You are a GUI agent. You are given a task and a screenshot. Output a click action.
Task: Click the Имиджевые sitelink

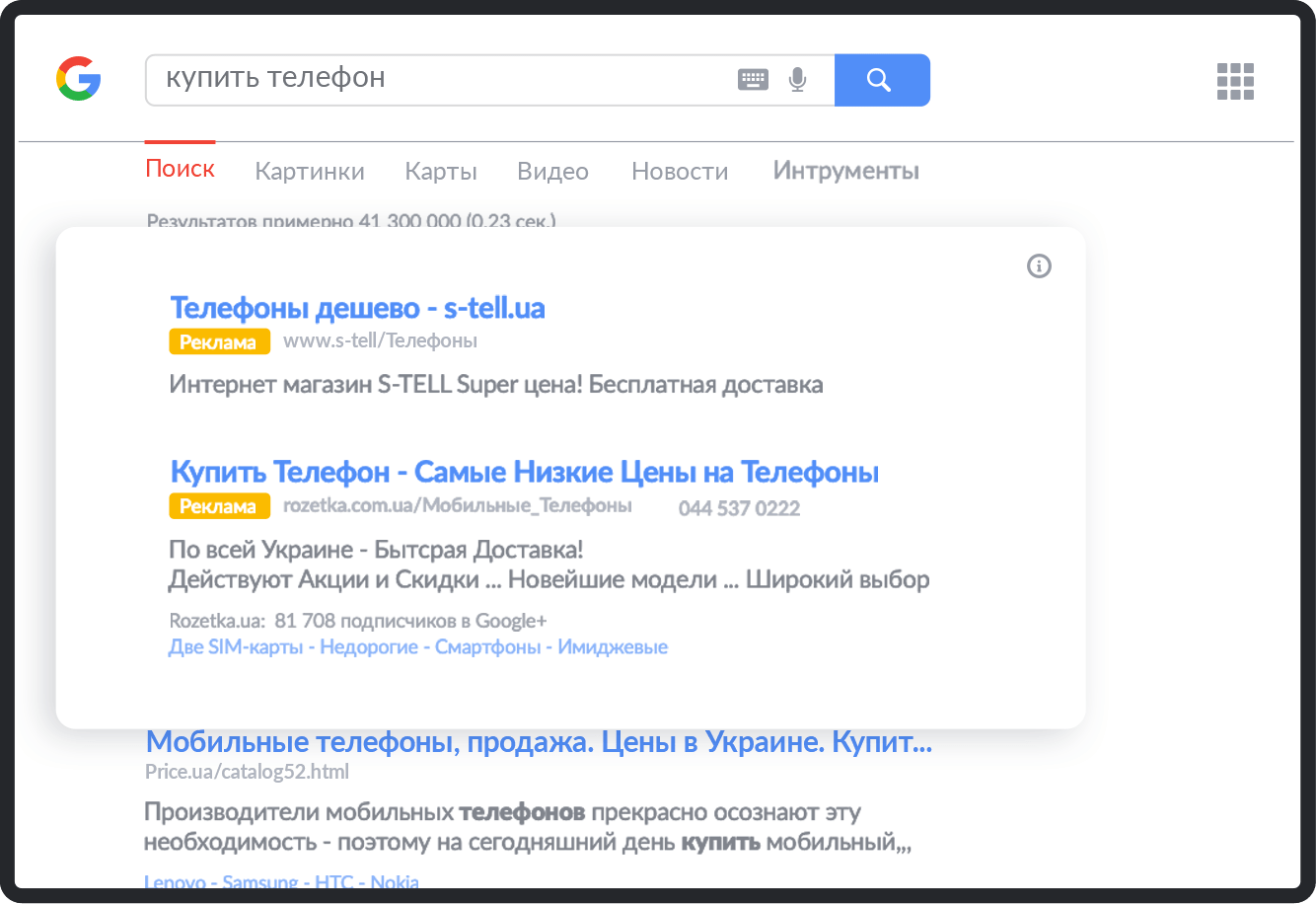point(613,648)
